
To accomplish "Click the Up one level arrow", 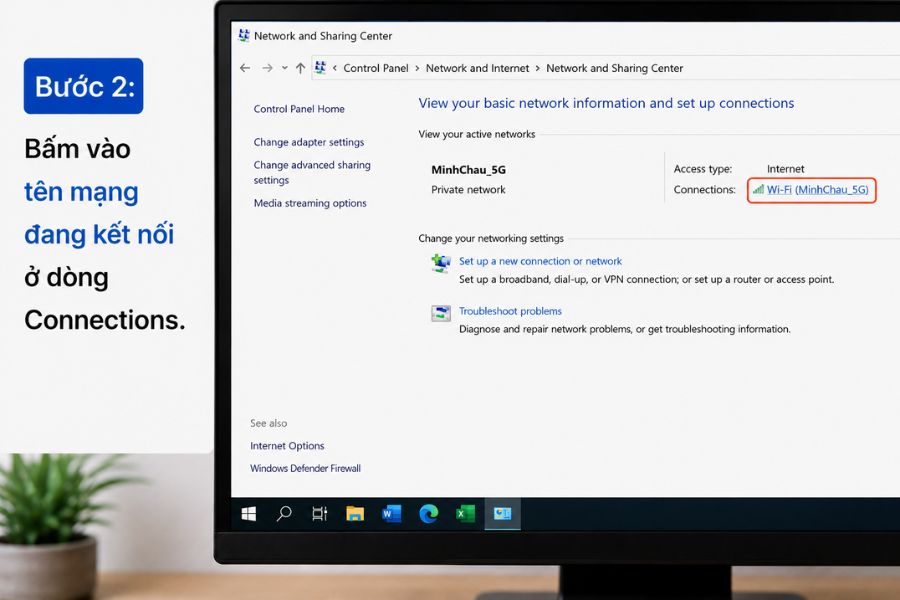I will point(300,68).
